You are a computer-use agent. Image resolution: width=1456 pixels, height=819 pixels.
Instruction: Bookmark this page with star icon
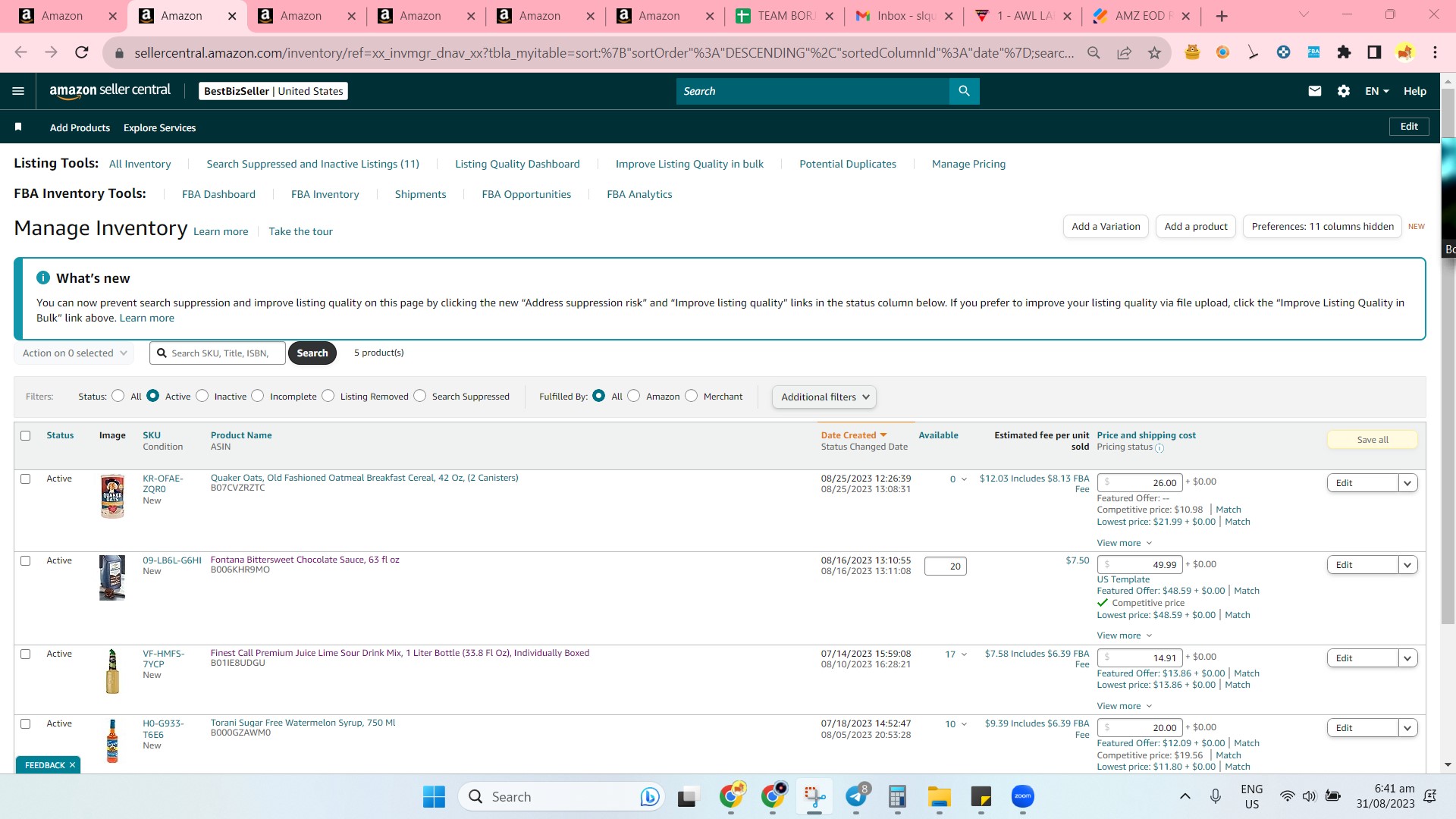[x=1154, y=52]
